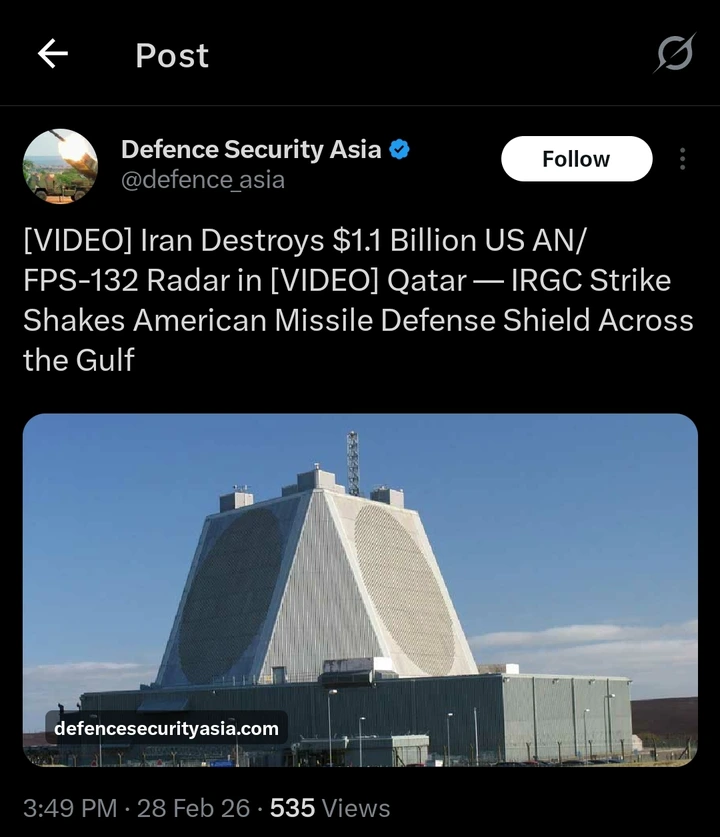Click the blue verified checkmark badge
Screen dimensions: 720x837
[399, 149]
